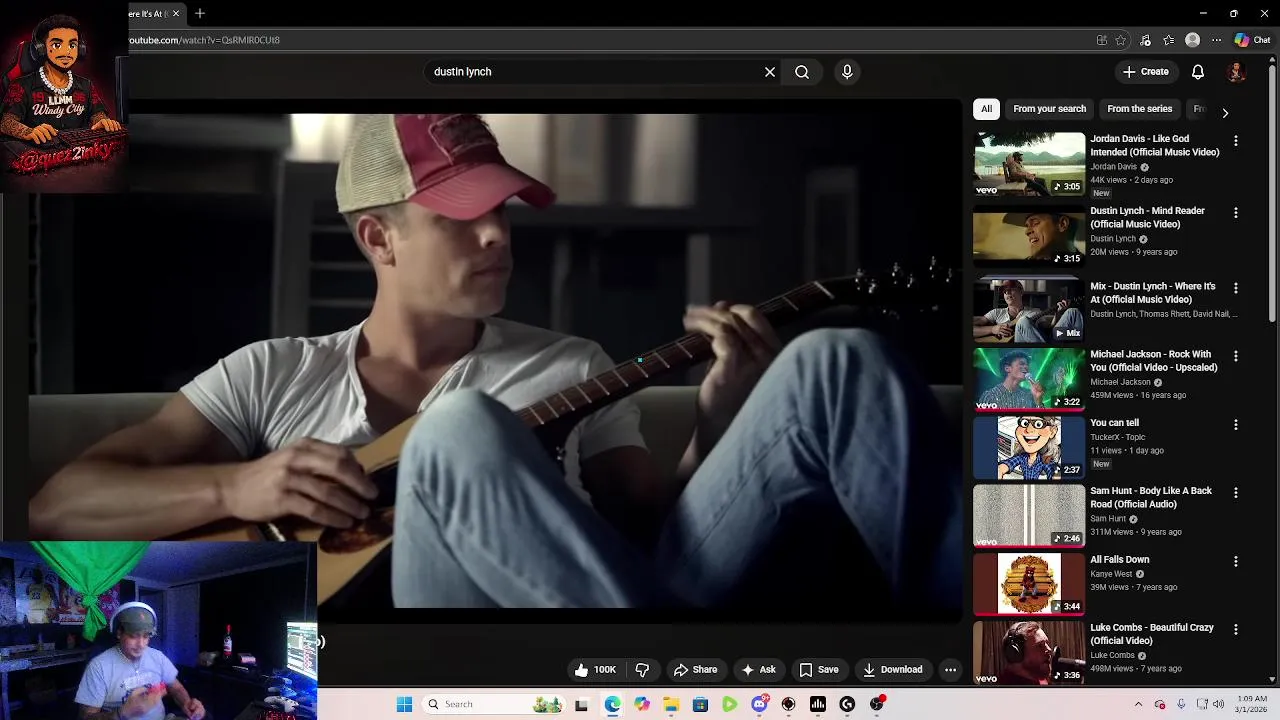Open the YouTube Create menu
1280x720 pixels.
1145,72
